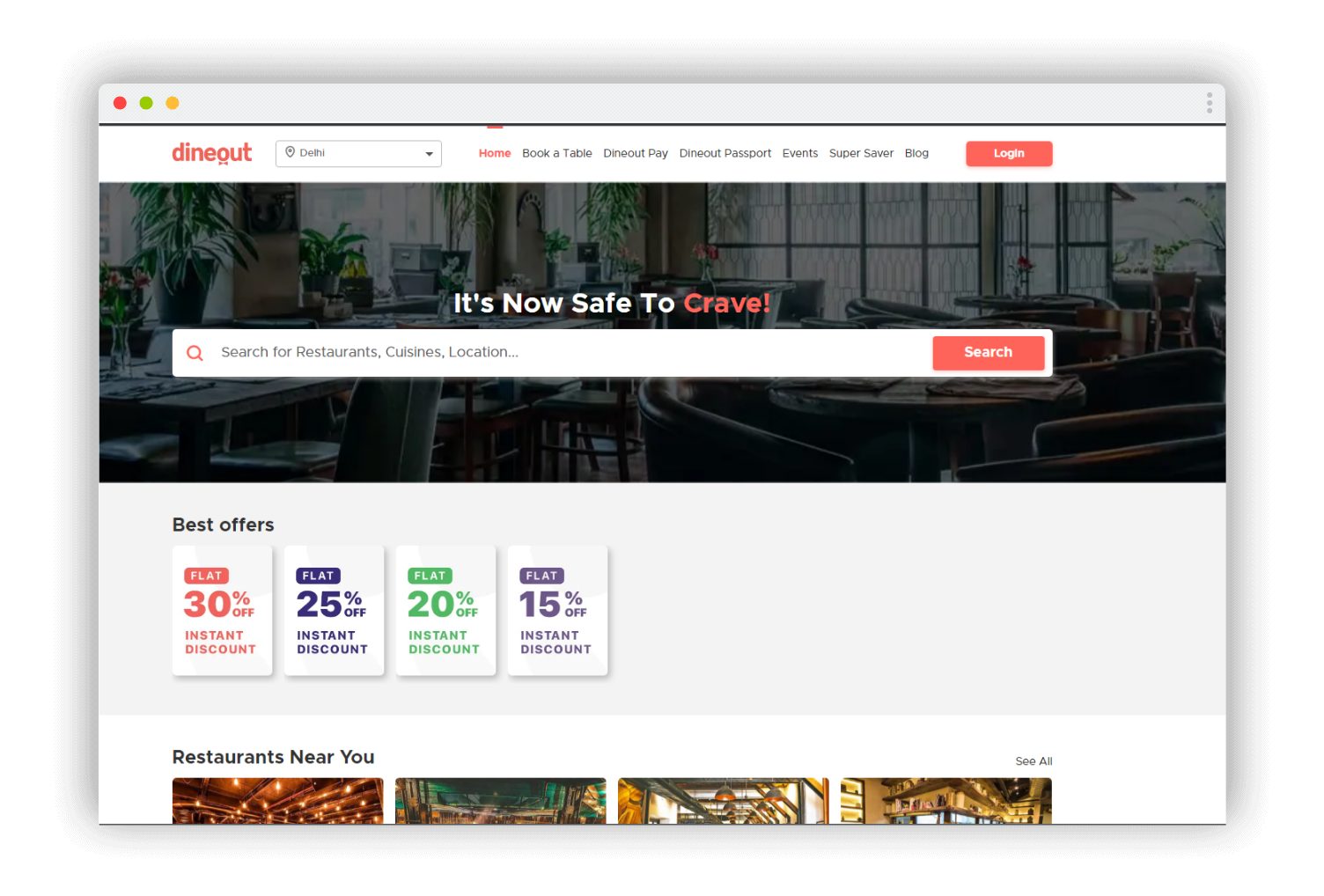Click the yellow window dot

[173, 103]
